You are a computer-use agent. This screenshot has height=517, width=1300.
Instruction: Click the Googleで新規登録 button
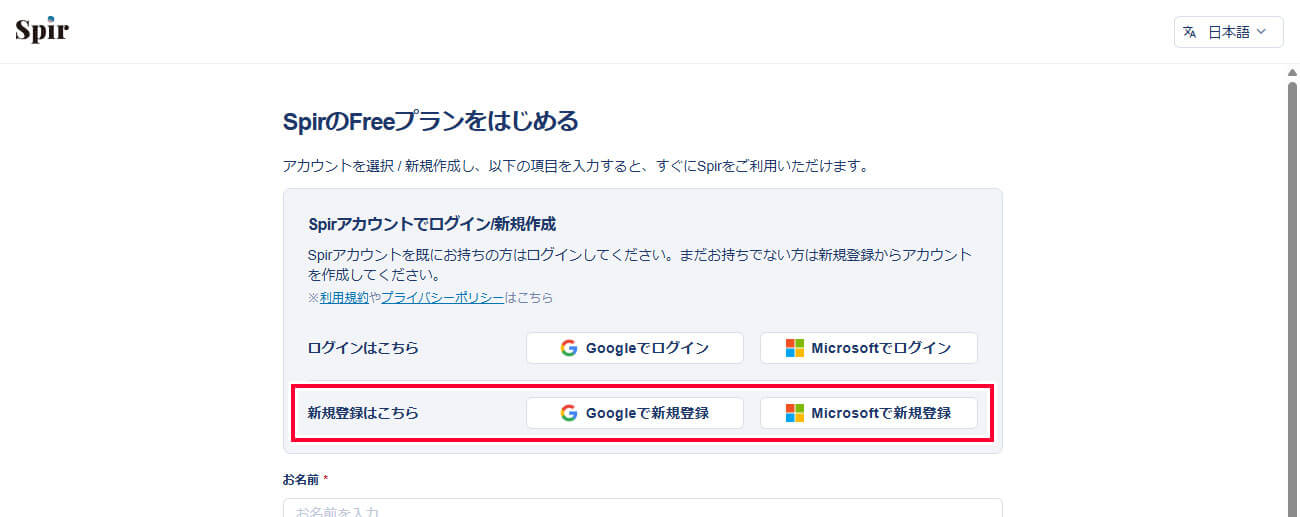pos(635,413)
